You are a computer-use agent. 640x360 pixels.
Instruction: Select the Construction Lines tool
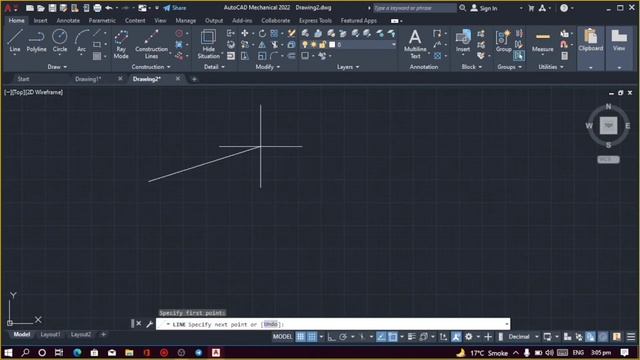point(151,44)
